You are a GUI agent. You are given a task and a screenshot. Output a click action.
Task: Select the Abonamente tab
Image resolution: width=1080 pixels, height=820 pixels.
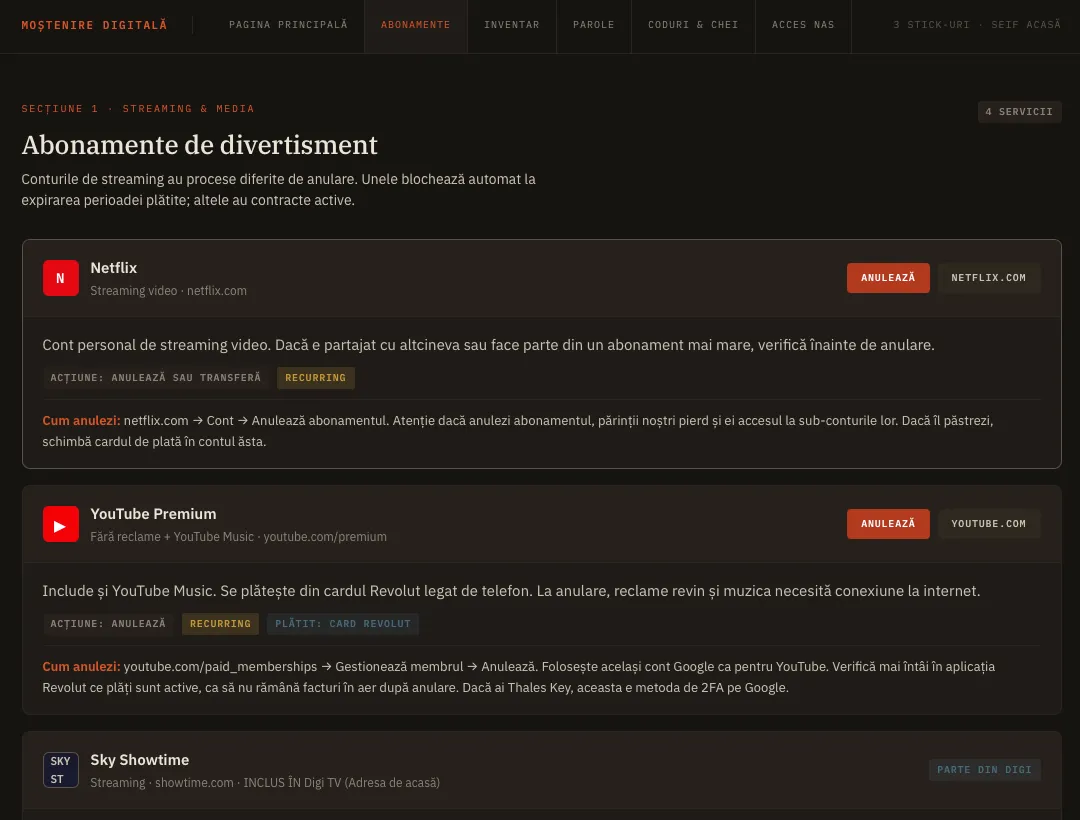tap(415, 25)
